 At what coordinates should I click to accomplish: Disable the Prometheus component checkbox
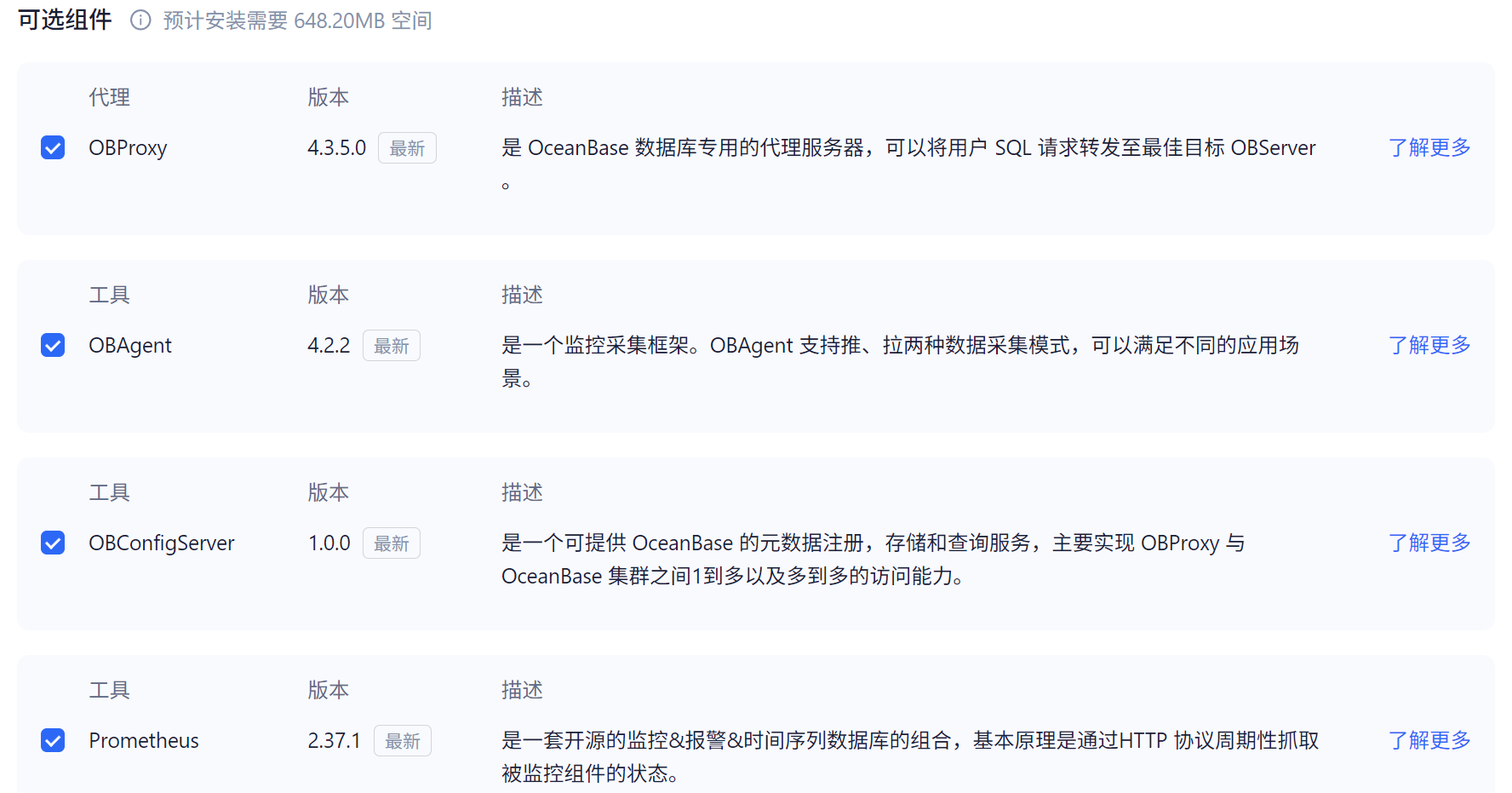[x=53, y=740]
